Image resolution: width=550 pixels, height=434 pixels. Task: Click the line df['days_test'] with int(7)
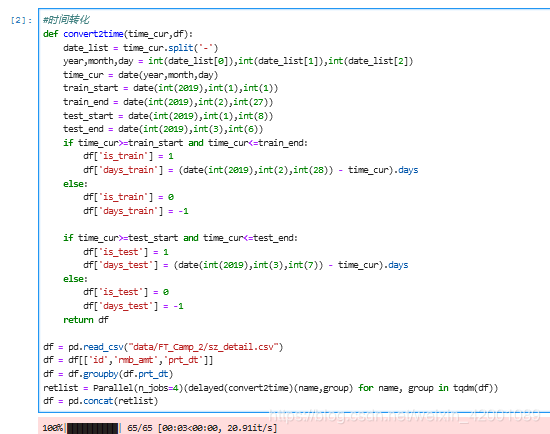[x=246, y=265]
